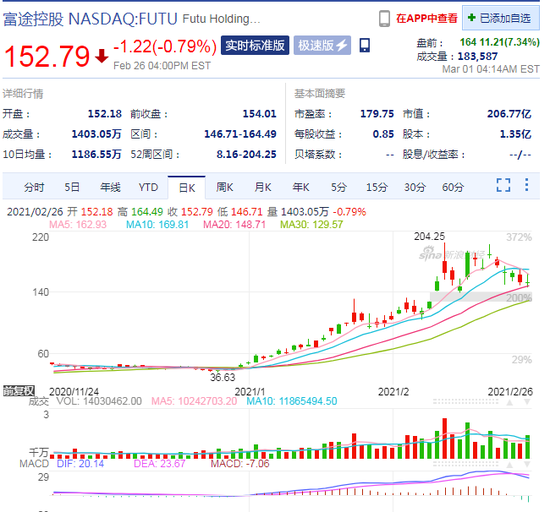Viewport: 550px width, 512px height.
Task: Click the 区间 value 146.71-164.49
Action: [x=240, y=134]
